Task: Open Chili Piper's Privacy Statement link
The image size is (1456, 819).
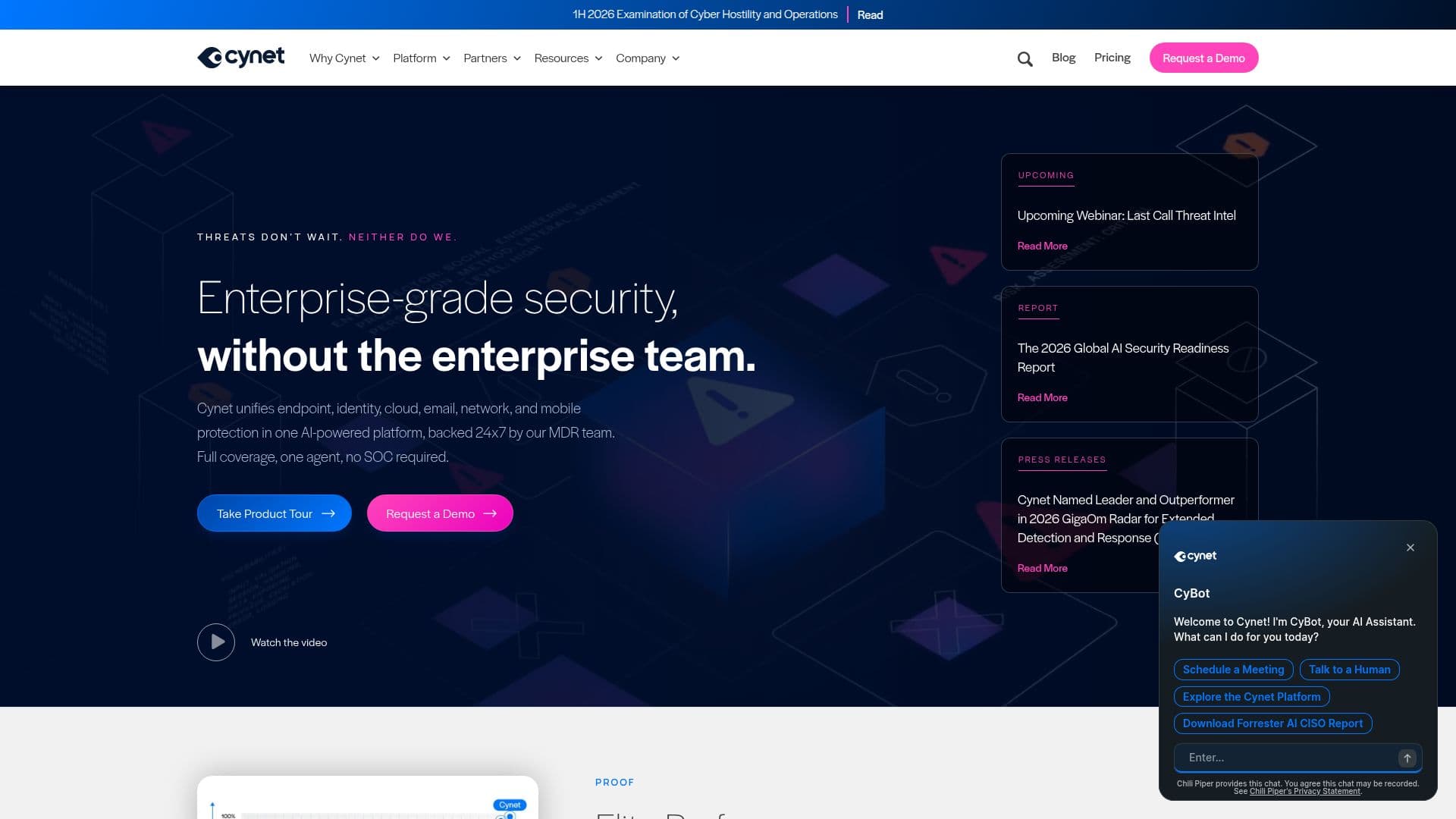Action: click(x=1305, y=792)
